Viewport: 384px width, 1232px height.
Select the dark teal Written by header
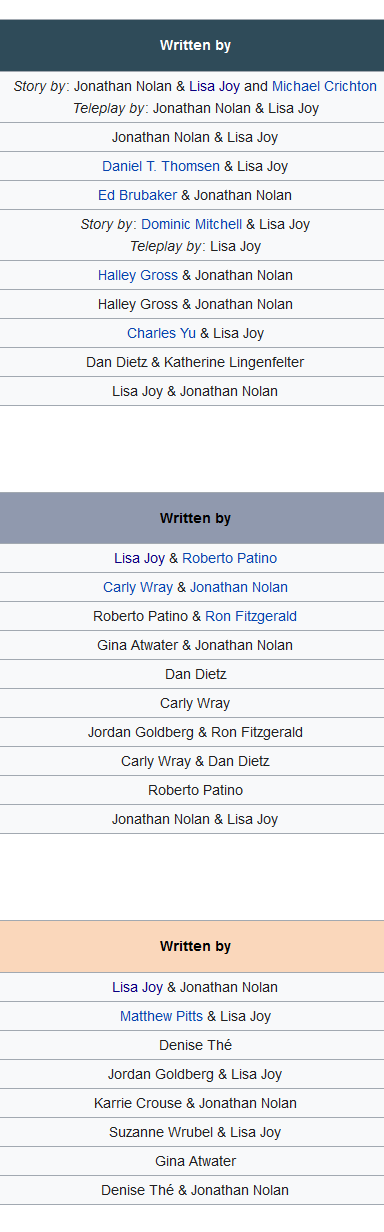[192, 45]
